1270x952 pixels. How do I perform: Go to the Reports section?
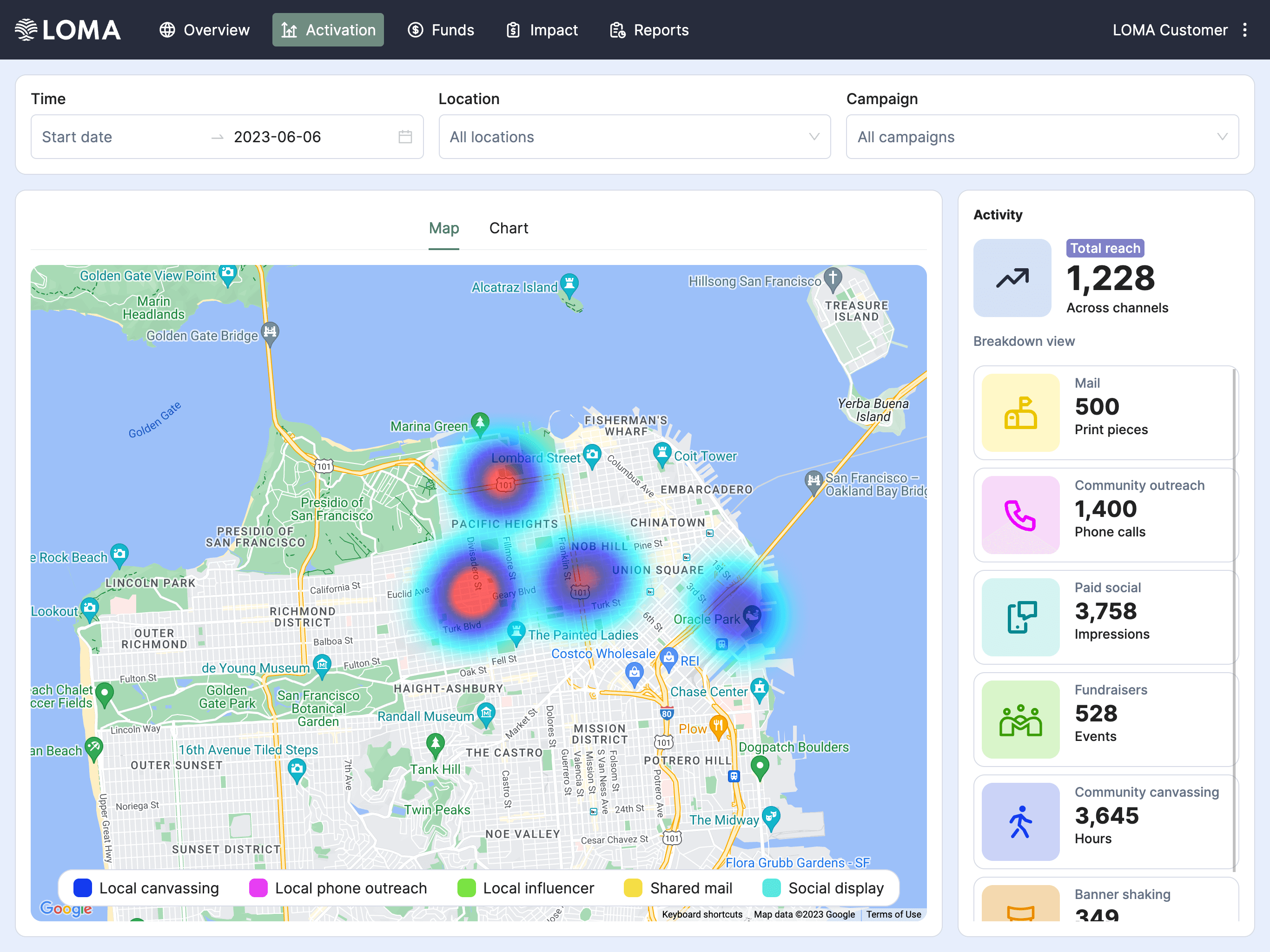click(x=649, y=30)
